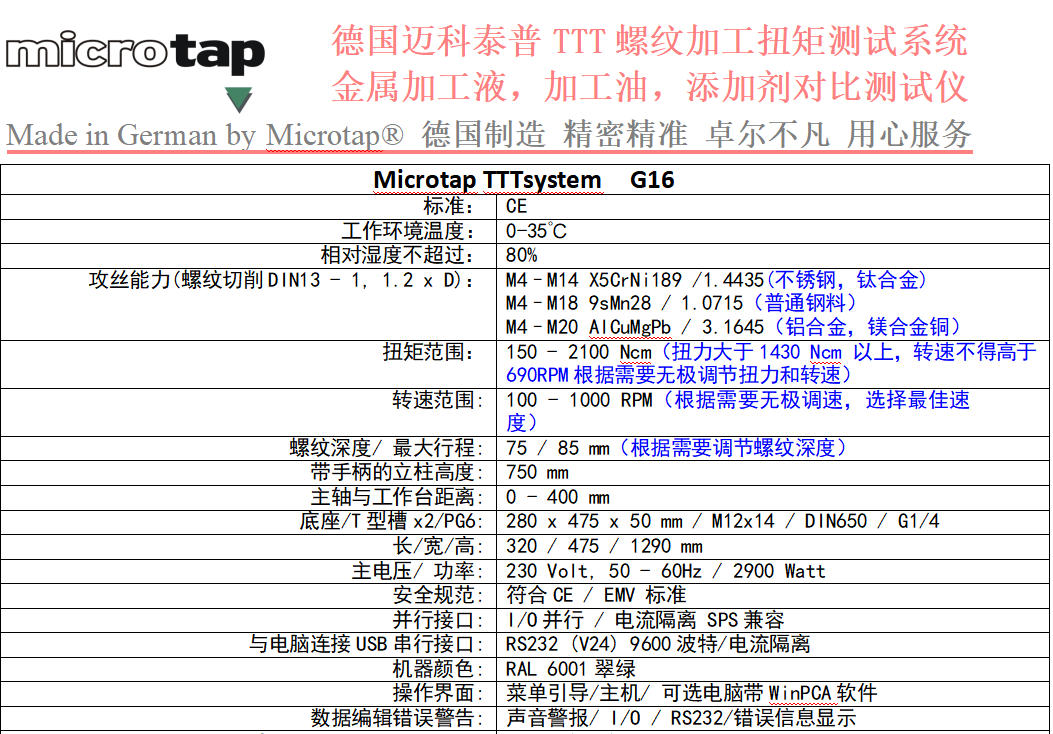
Task: Click the 带手柄的立柱高度 label
Action: 397,473
